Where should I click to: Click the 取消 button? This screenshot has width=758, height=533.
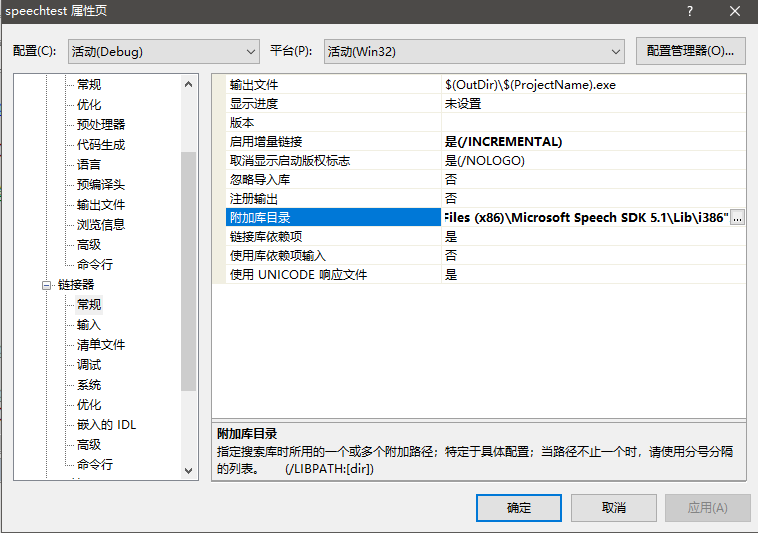click(614, 507)
